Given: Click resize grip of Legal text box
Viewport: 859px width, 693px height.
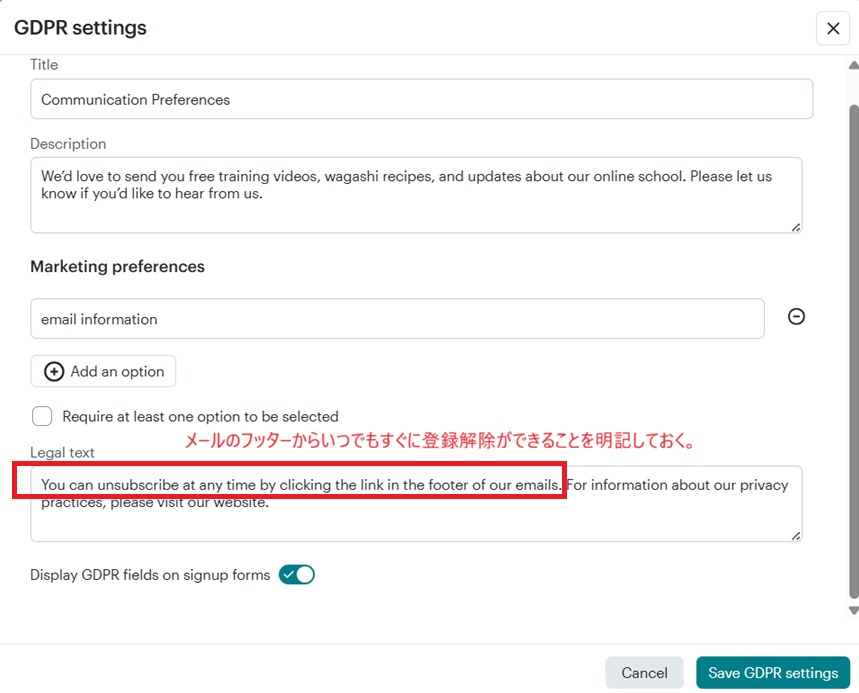Looking at the screenshot, I should coord(796,535).
